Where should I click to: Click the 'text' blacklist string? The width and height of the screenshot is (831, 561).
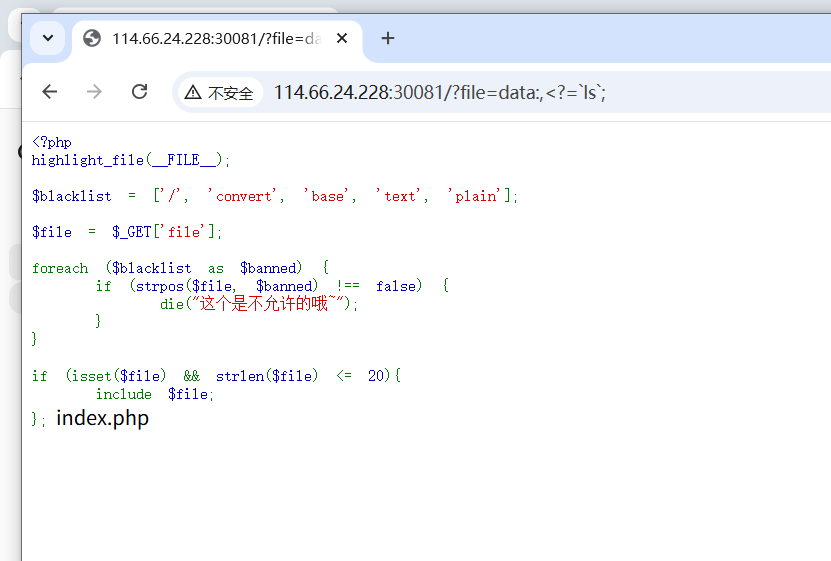(399, 196)
